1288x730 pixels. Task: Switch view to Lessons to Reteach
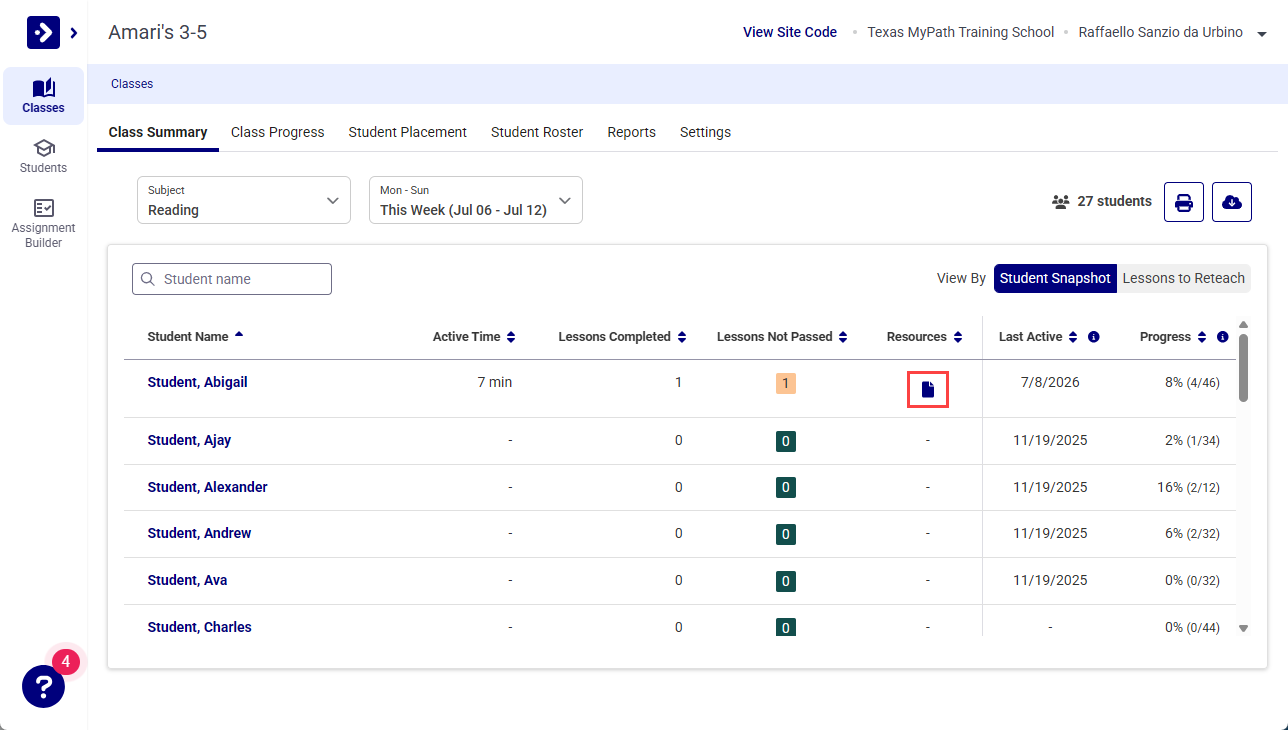[x=1184, y=278]
